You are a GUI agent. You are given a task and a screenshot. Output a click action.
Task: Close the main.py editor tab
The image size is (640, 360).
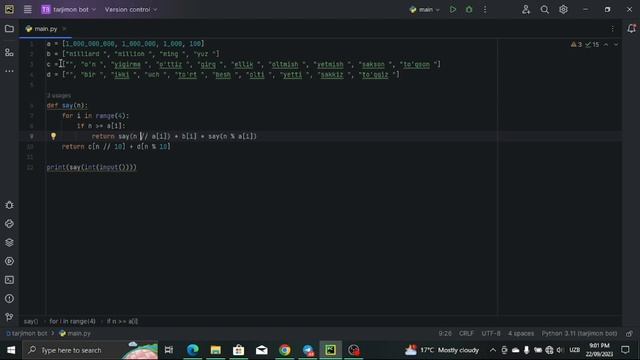tap(64, 29)
